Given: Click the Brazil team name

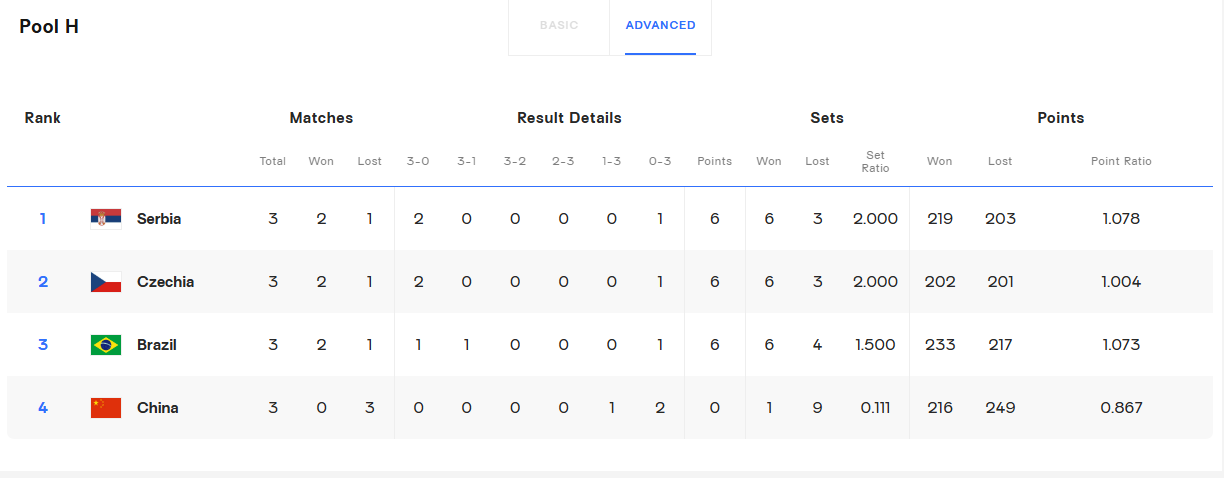Looking at the screenshot, I should [157, 345].
